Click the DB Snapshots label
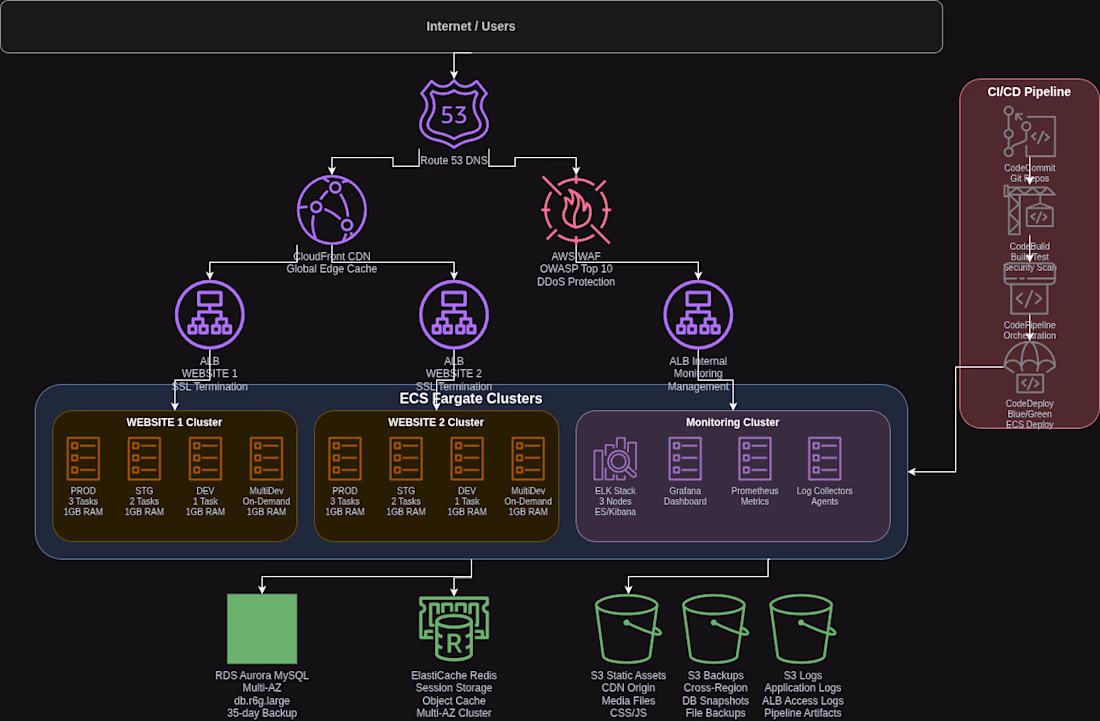The image size is (1100, 721). click(x=715, y=701)
